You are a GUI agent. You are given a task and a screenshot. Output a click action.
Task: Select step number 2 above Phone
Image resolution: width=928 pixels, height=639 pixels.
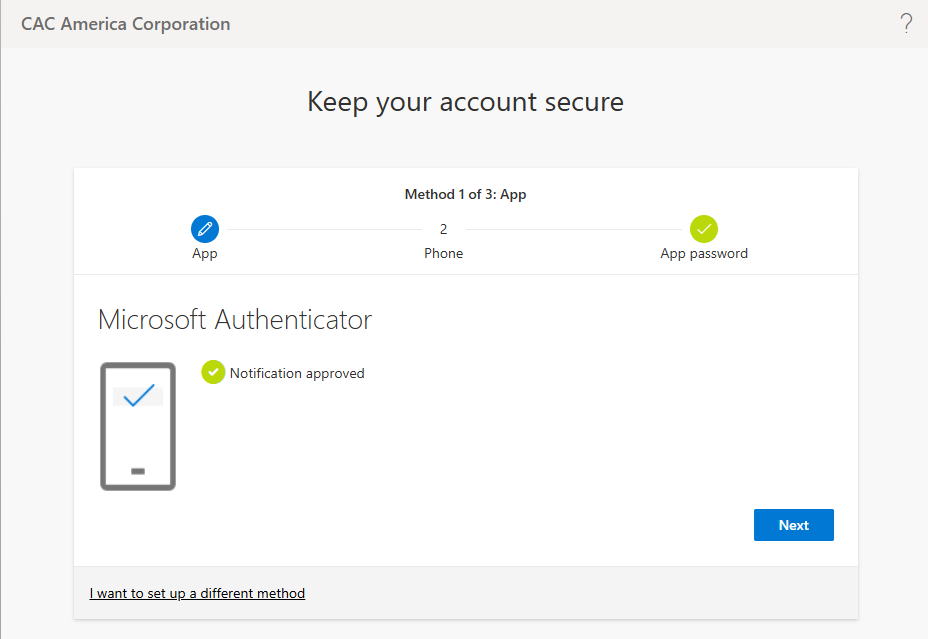(443, 229)
